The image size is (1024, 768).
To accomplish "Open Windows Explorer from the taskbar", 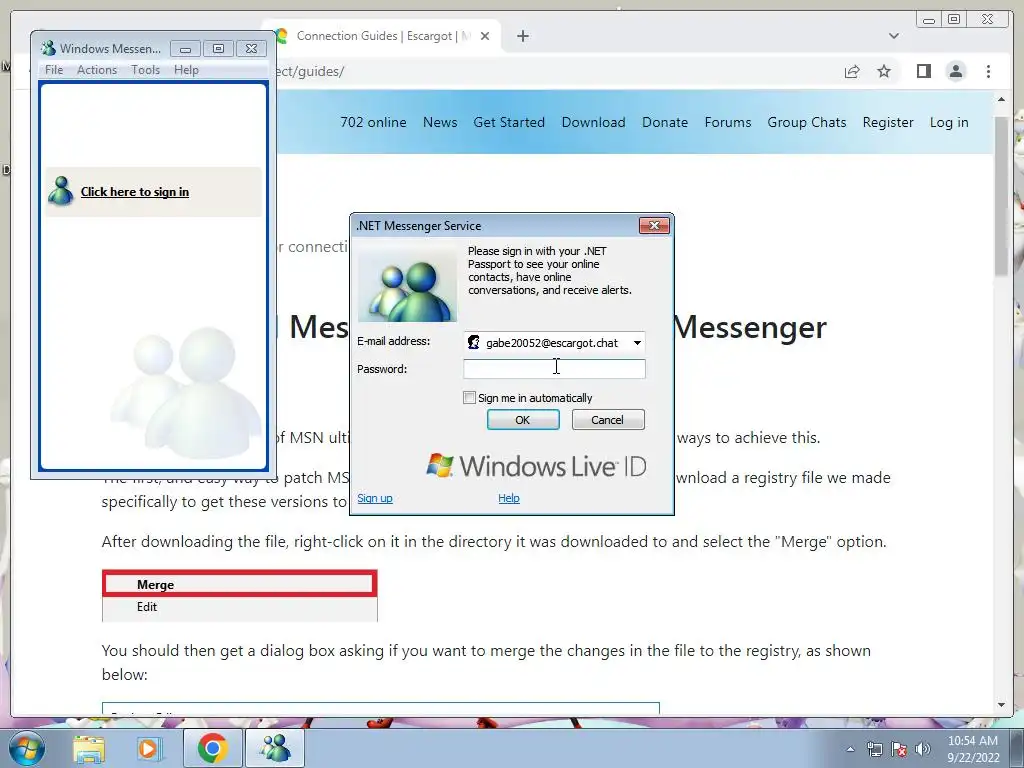I will pos(89,748).
